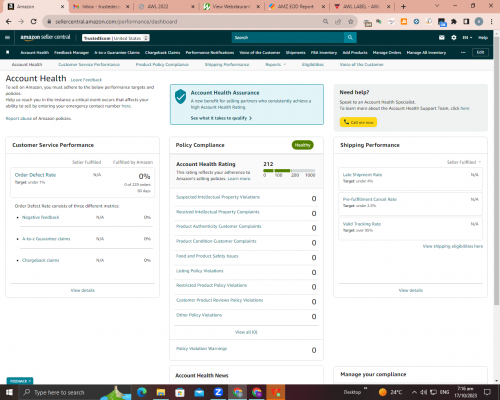
Task: Open the EN language dropdown
Action: click(x=467, y=38)
